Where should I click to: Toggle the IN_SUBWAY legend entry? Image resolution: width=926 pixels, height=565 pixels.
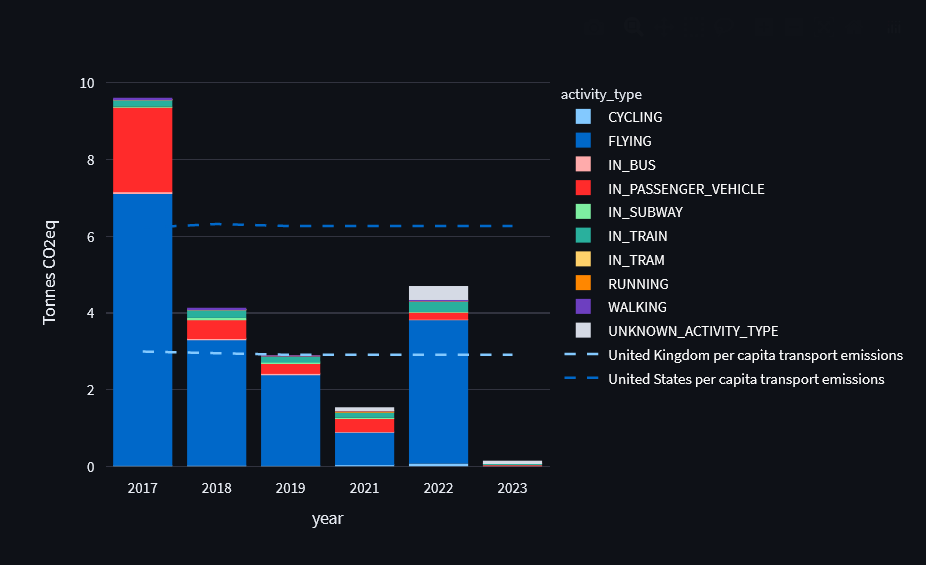coord(645,212)
